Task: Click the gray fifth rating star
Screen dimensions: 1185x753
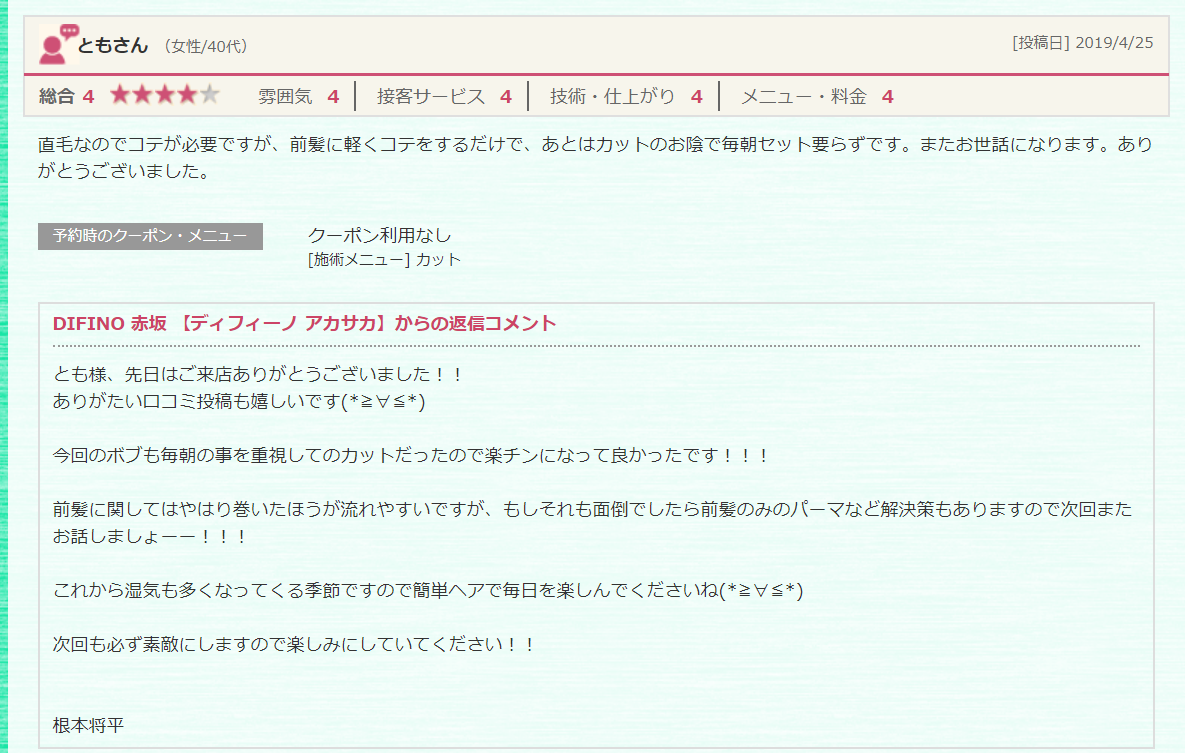Action: pyautogui.click(x=209, y=96)
